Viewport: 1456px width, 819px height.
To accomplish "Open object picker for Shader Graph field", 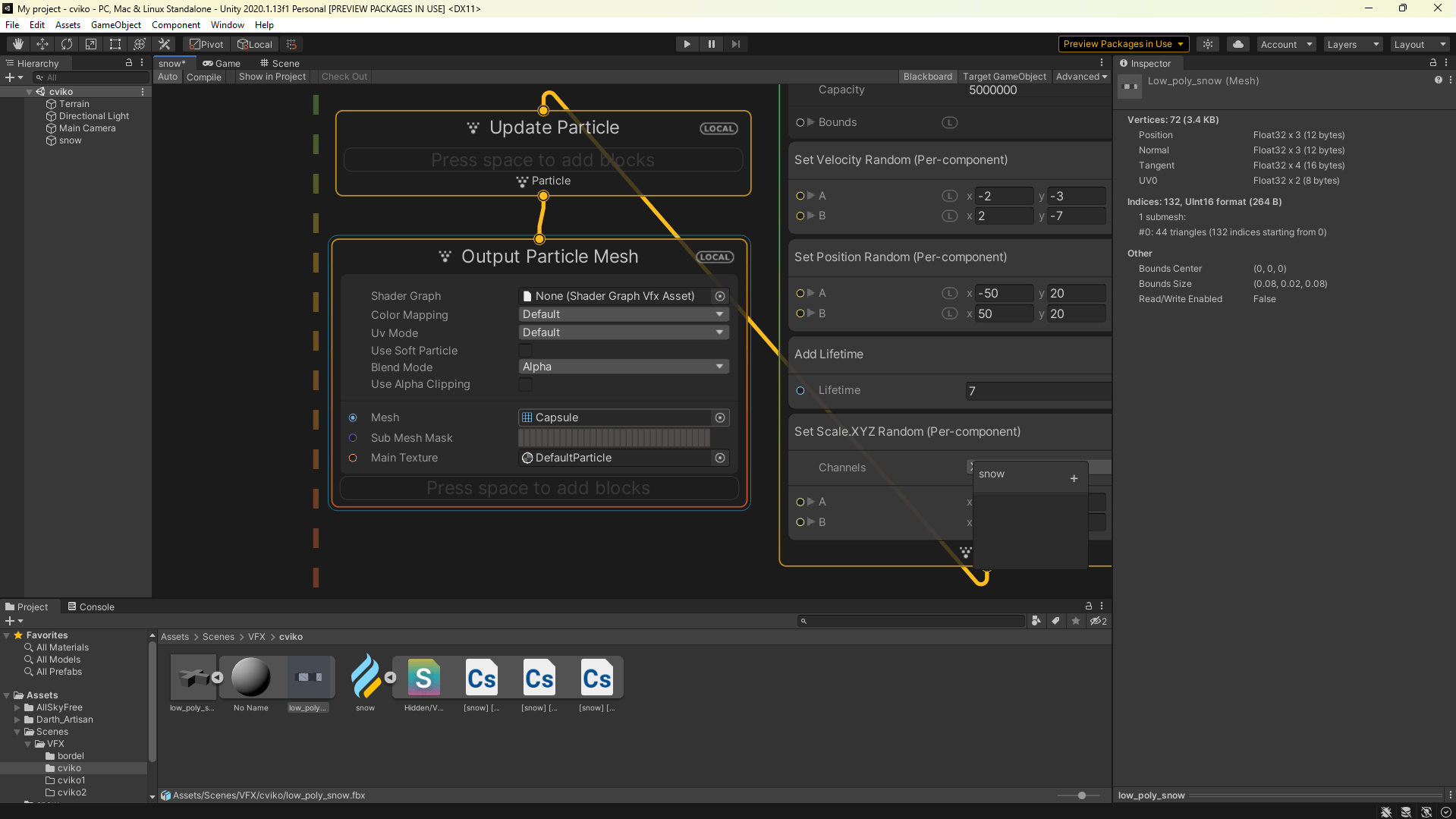I will tap(720, 296).
